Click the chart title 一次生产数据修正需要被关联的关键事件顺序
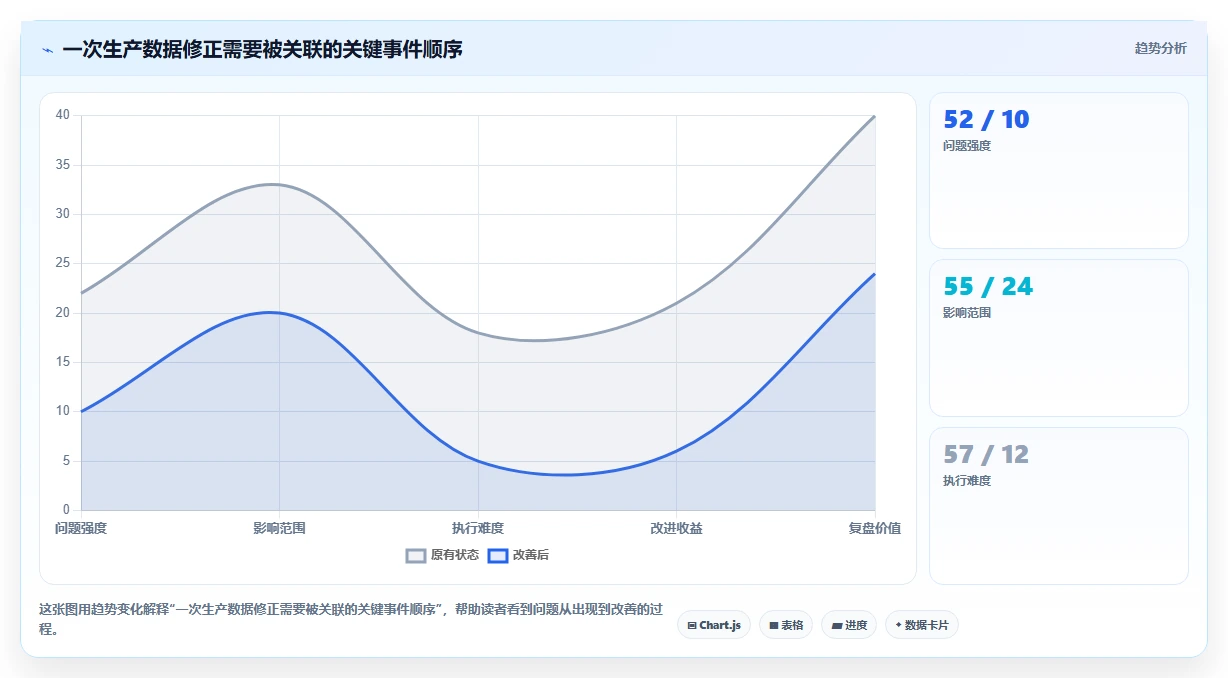 tap(262, 49)
